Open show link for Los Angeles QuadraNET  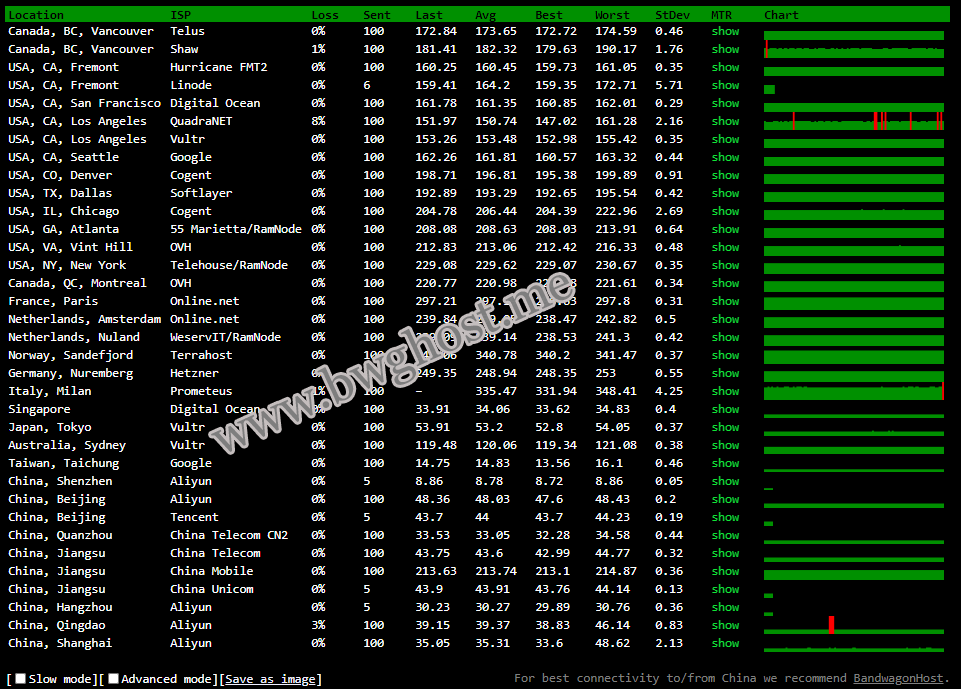point(725,121)
